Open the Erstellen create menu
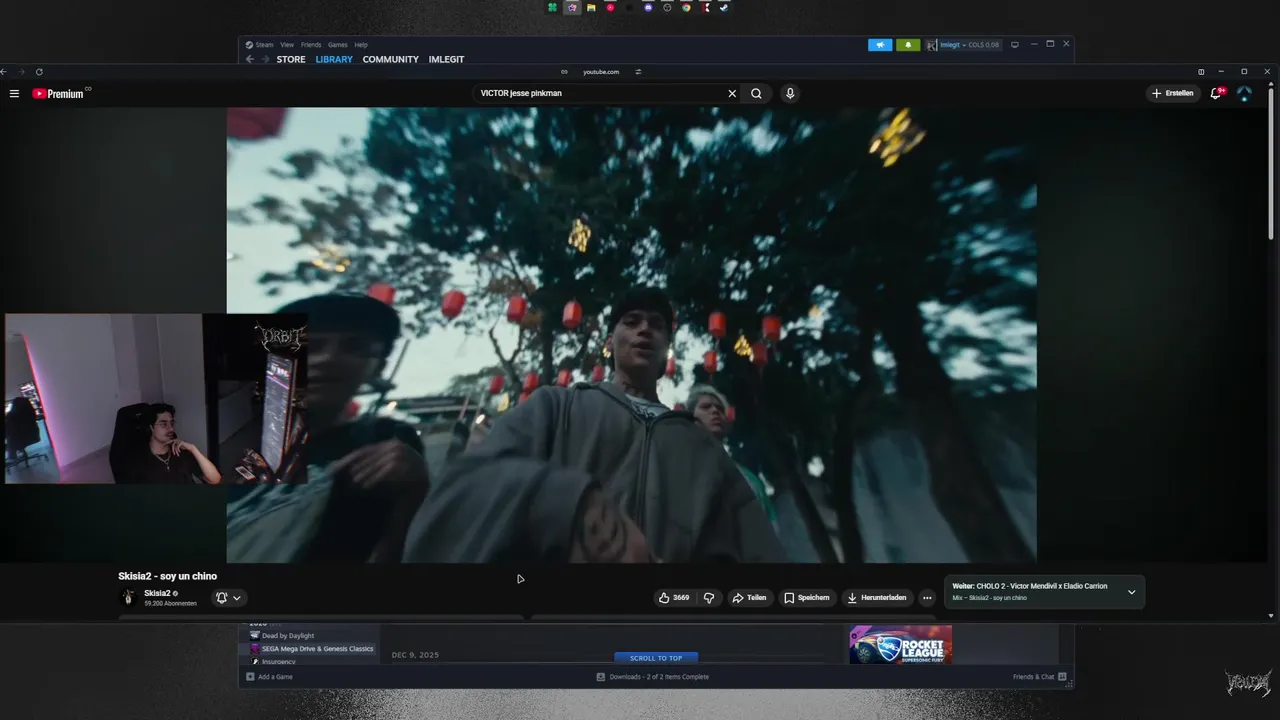 pyautogui.click(x=1173, y=93)
